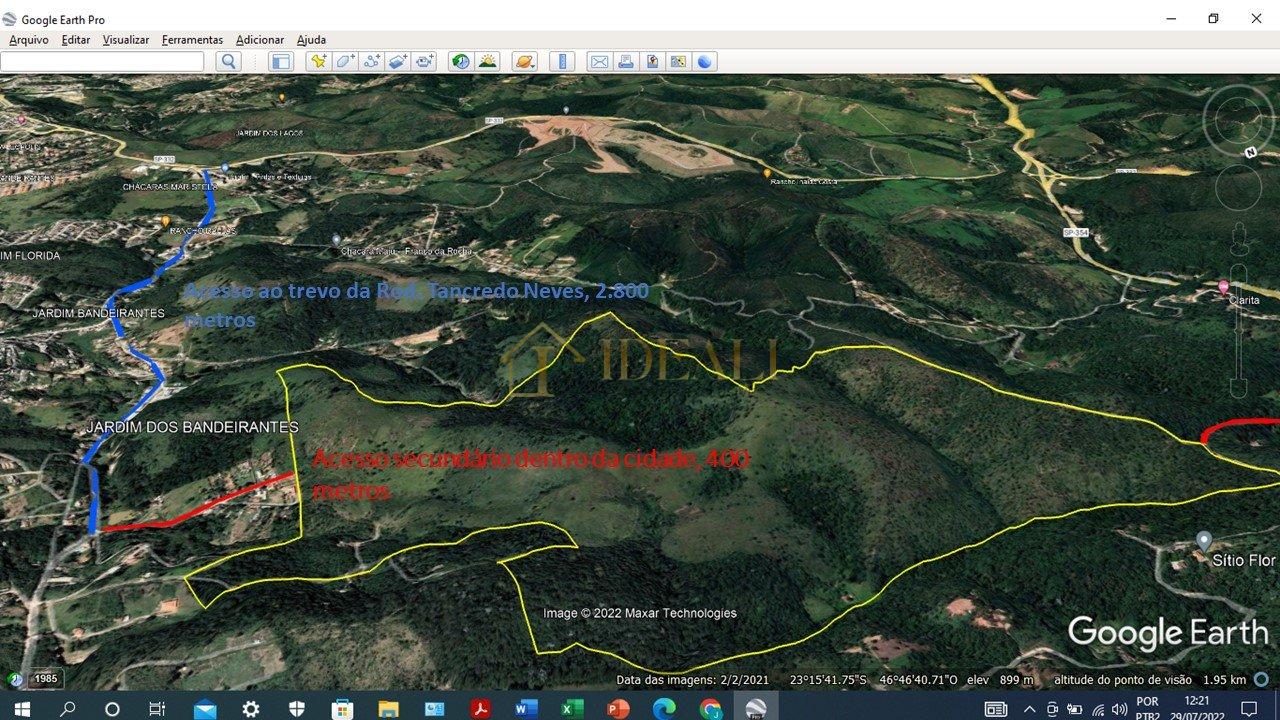Open the Ferramentas menu
This screenshot has height=720, width=1280.
pos(192,40)
